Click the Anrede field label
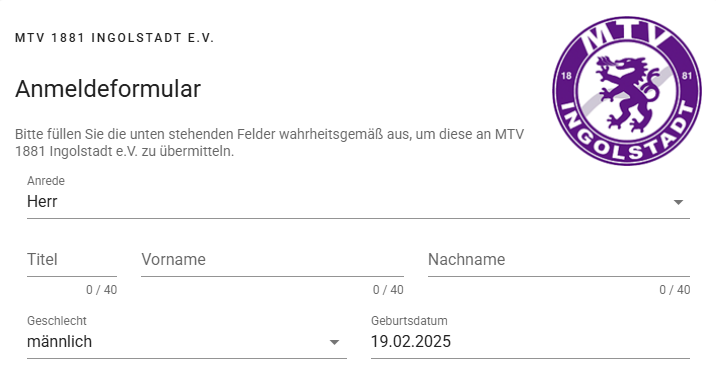Screen dimensions: 716x386 [46, 181]
